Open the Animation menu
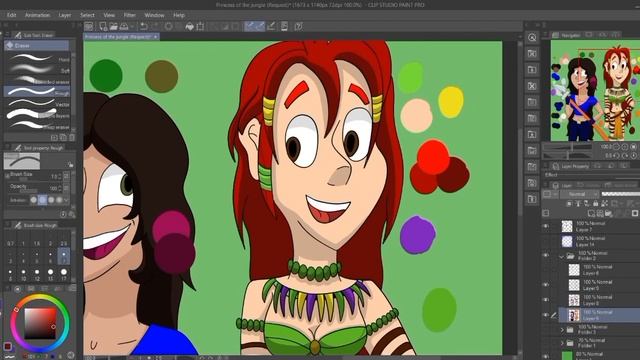Image resolution: width=640 pixels, height=360 pixels. click(x=38, y=15)
